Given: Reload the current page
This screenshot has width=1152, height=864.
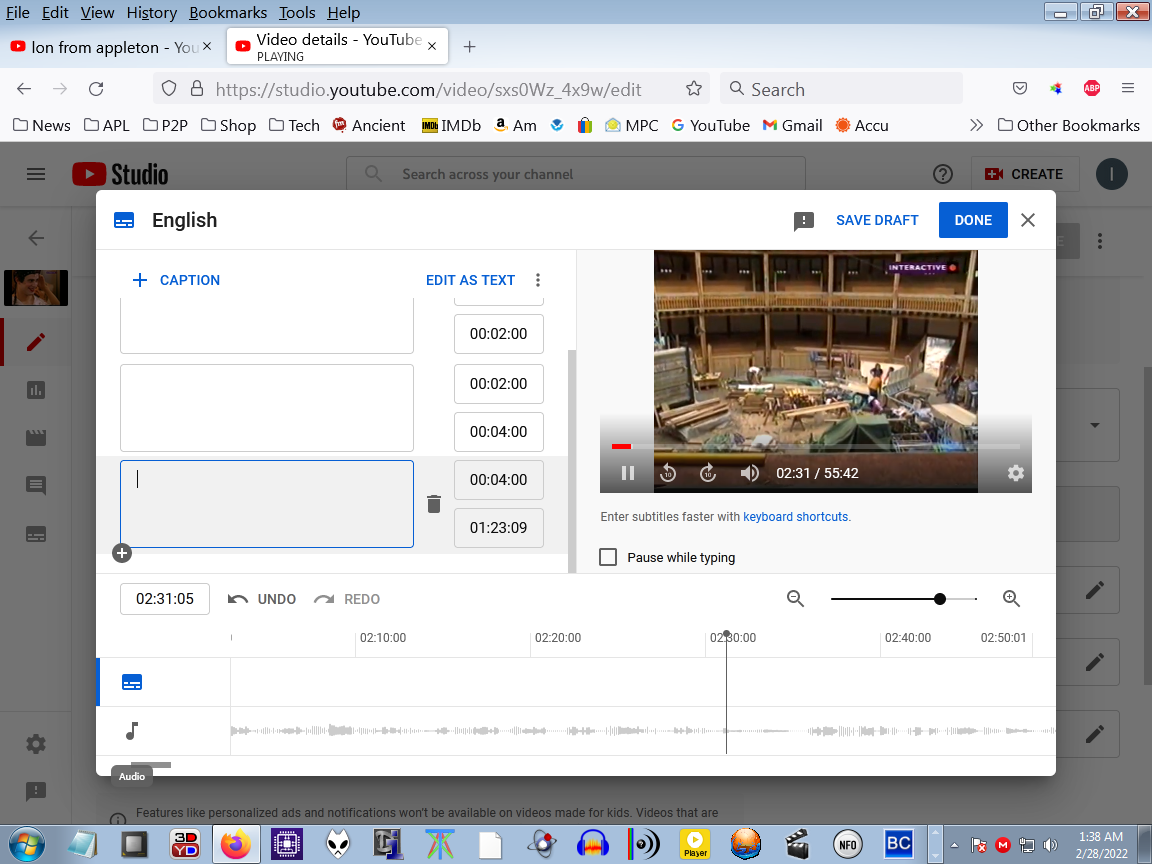Looking at the screenshot, I should (x=96, y=89).
